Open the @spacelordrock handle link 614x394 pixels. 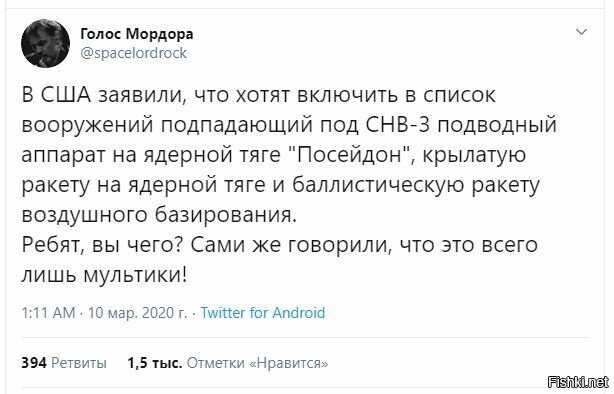point(134,53)
